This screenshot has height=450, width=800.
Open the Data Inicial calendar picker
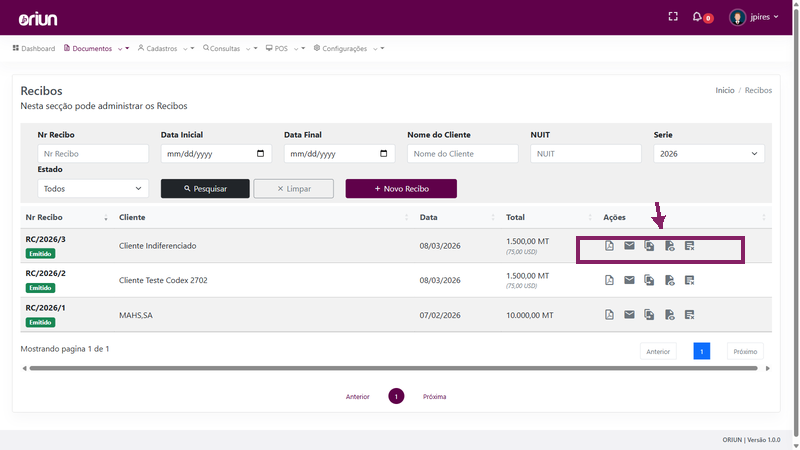(260, 154)
